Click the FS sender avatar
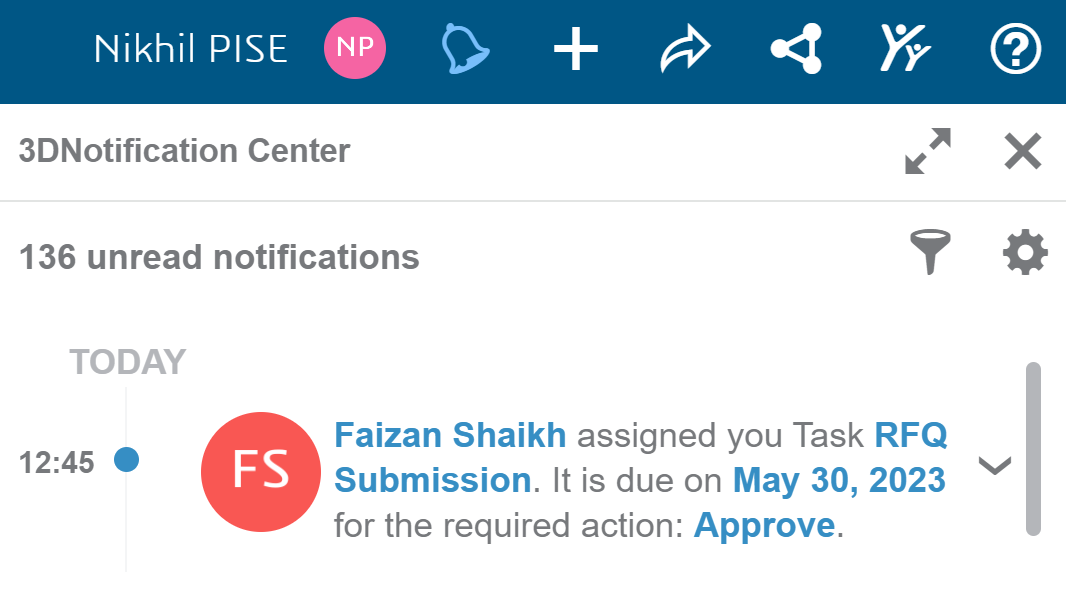This screenshot has height=594, width=1066. [261, 472]
